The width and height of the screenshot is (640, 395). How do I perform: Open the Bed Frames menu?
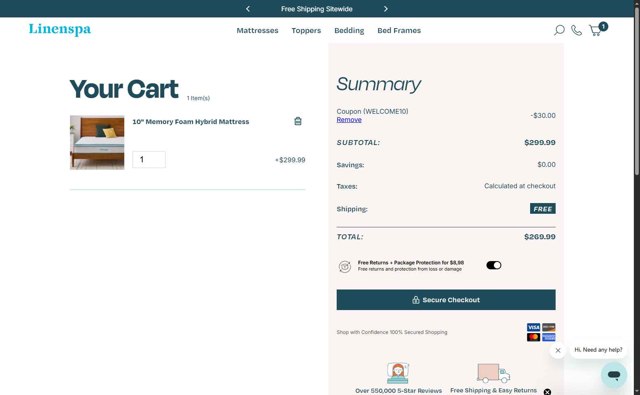click(399, 31)
